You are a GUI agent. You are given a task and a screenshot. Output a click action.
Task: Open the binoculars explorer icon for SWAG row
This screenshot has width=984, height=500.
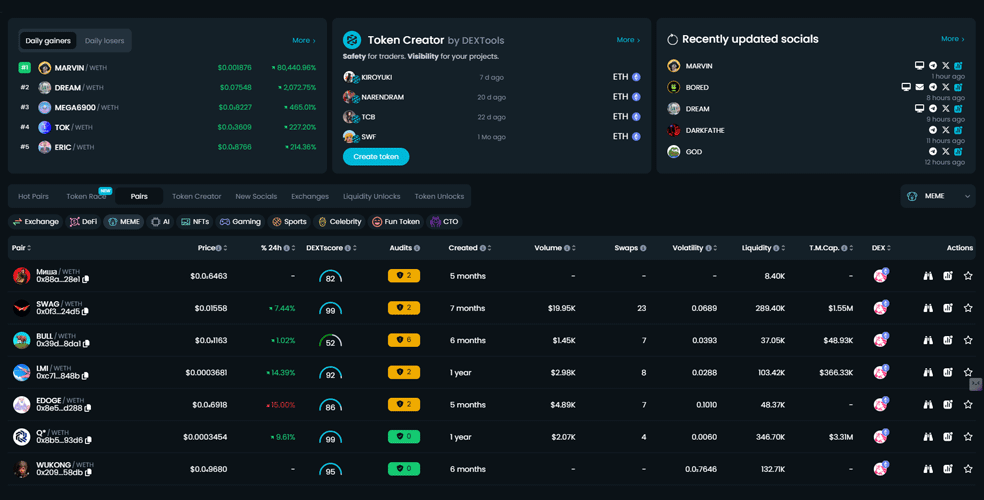tap(928, 308)
